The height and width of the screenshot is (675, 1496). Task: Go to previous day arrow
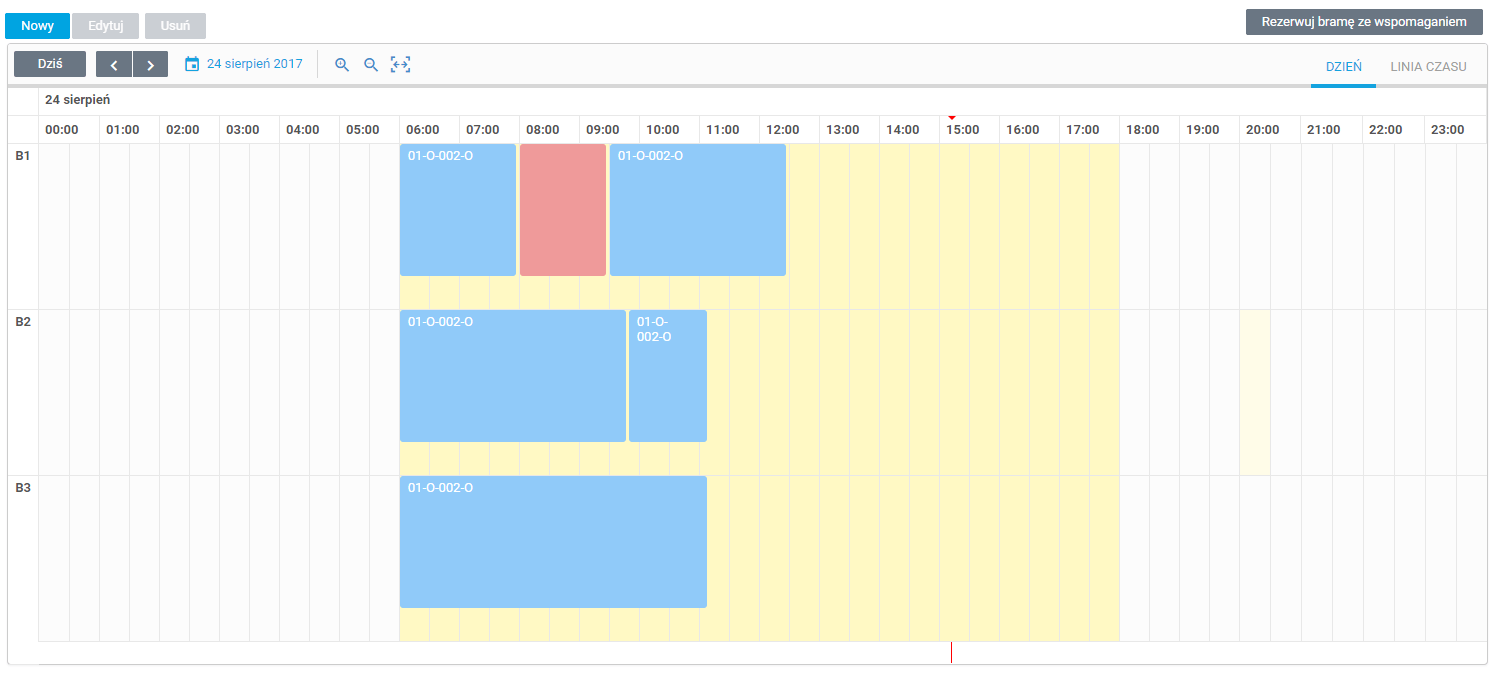[x=114, y=65]
